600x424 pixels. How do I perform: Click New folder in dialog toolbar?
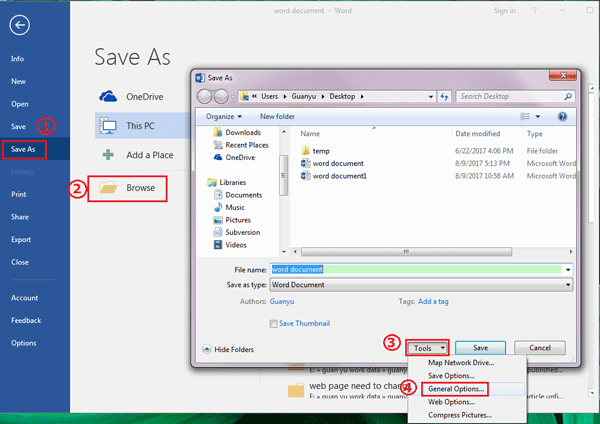coord(277,116)
